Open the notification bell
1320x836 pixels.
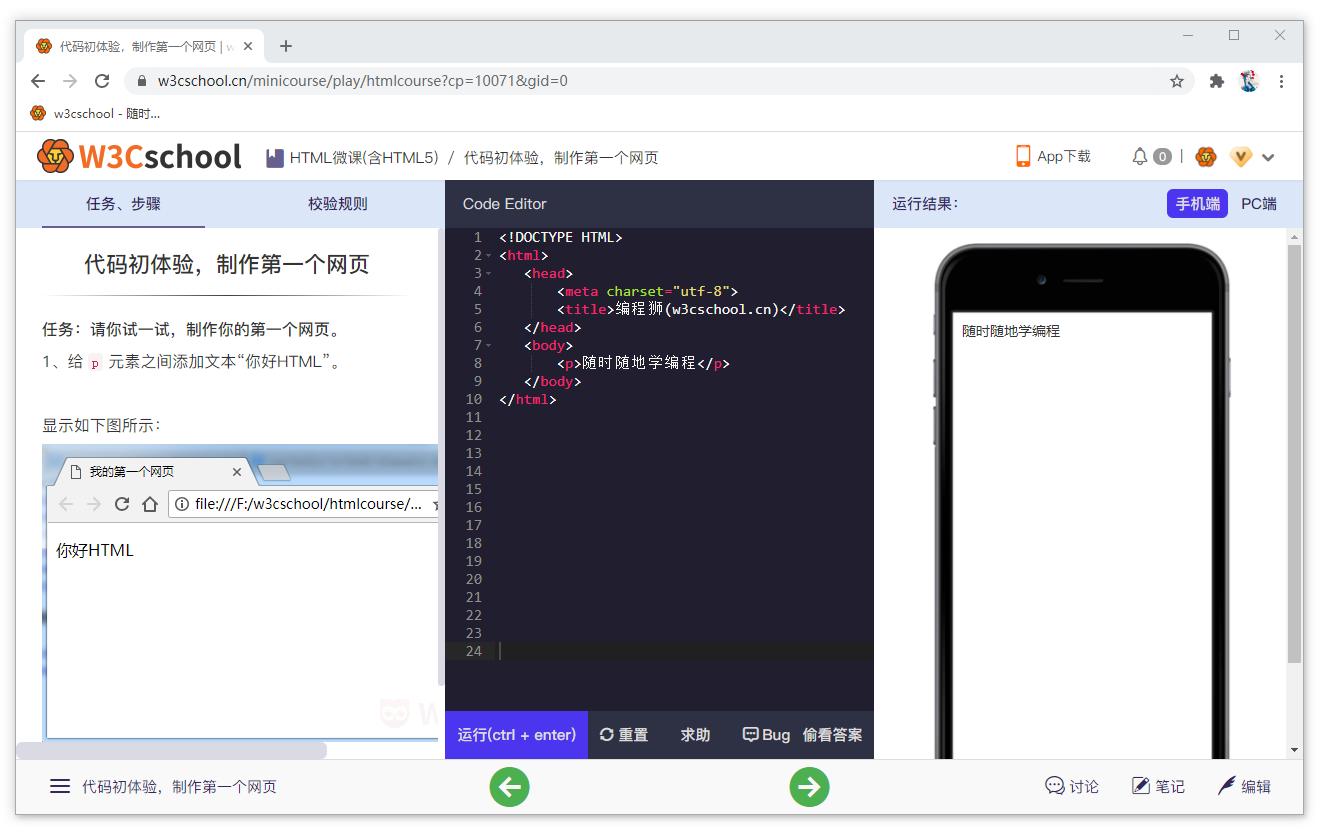tap(1142, 156)
